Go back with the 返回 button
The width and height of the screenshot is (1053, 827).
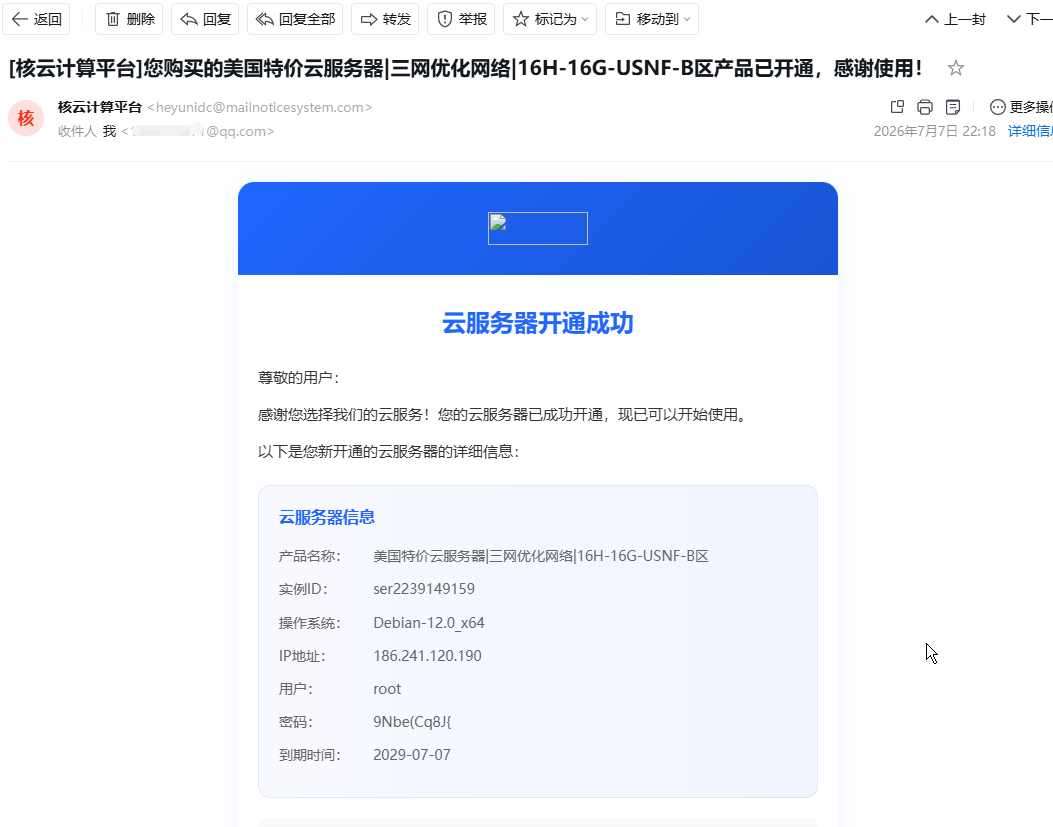(36, 19)
